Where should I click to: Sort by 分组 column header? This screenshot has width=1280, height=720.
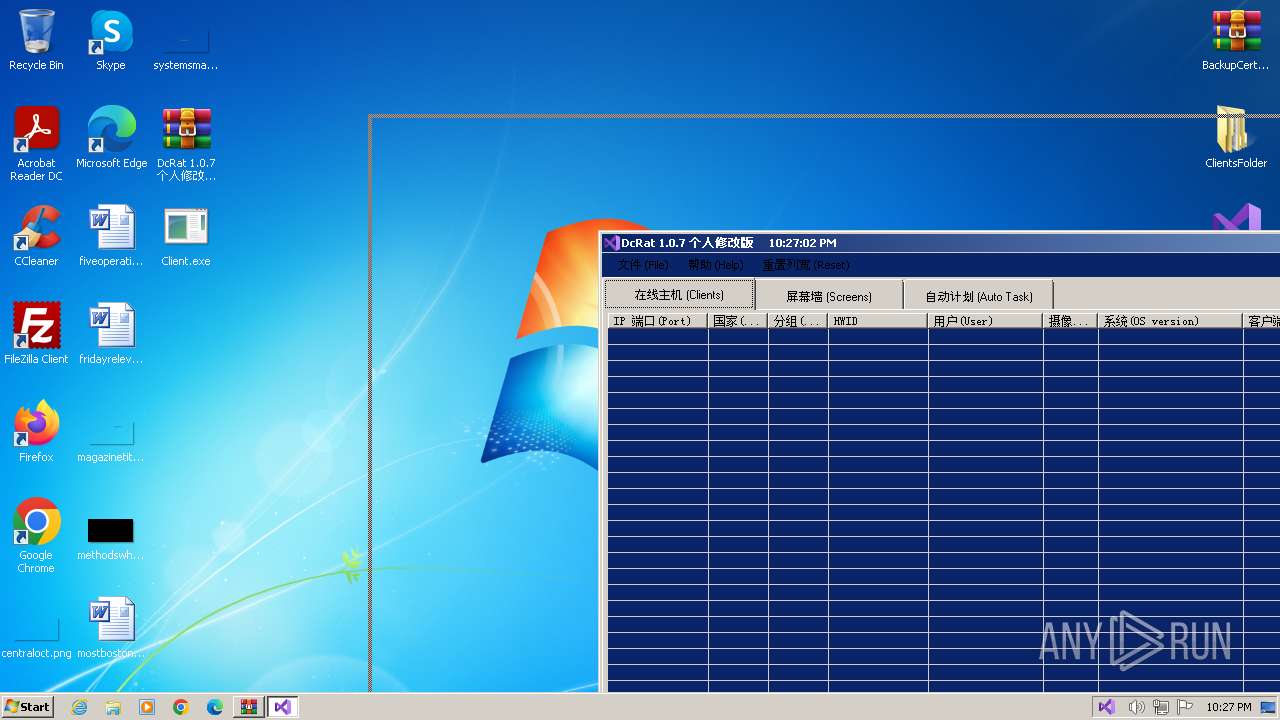tap(798, 321)
